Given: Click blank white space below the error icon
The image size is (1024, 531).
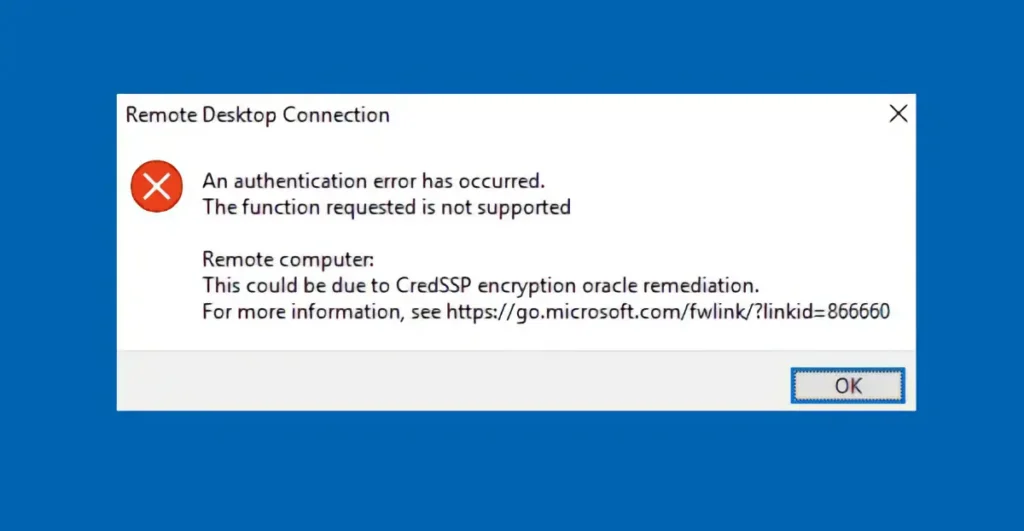Looking at the screenshot, I should pyautogui.click(x=157, y=290).
